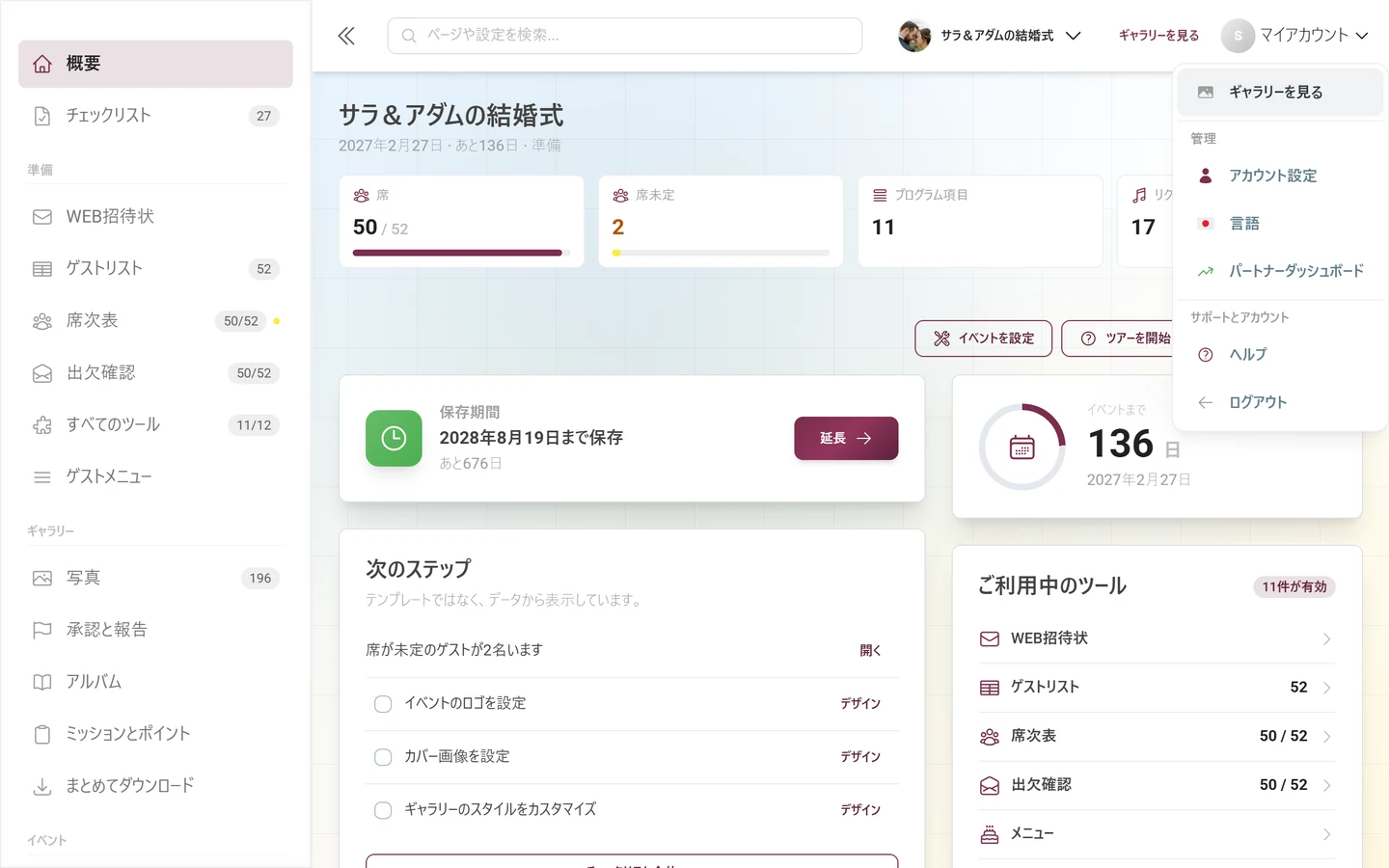The image size is (1389, 868).
Task: Click the 席 50 / 52 progress bar
Action: [x=461, y=253]
